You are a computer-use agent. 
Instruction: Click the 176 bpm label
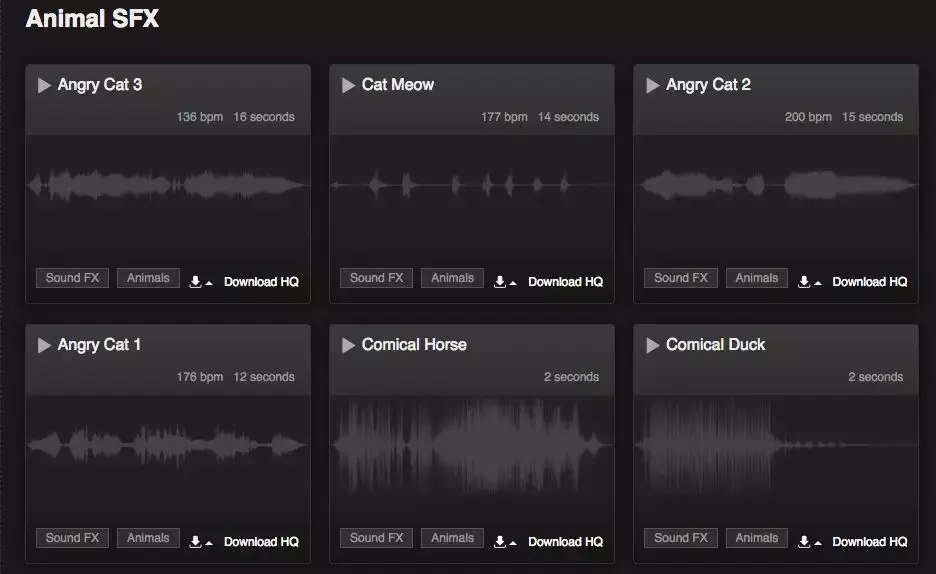tap(199, 377)
